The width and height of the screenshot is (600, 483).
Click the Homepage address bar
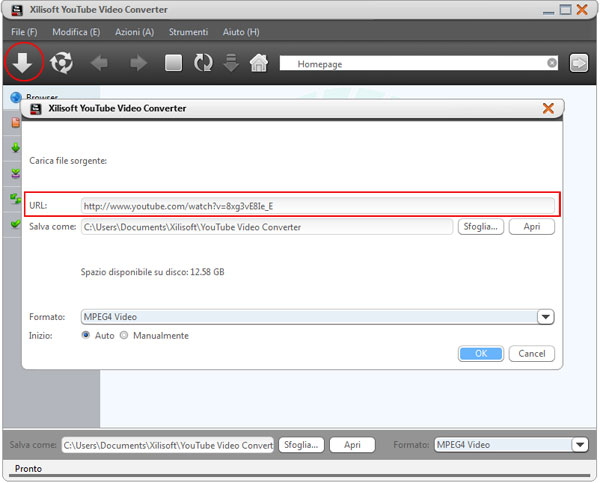pyautogui.click(x=419, y=63)
